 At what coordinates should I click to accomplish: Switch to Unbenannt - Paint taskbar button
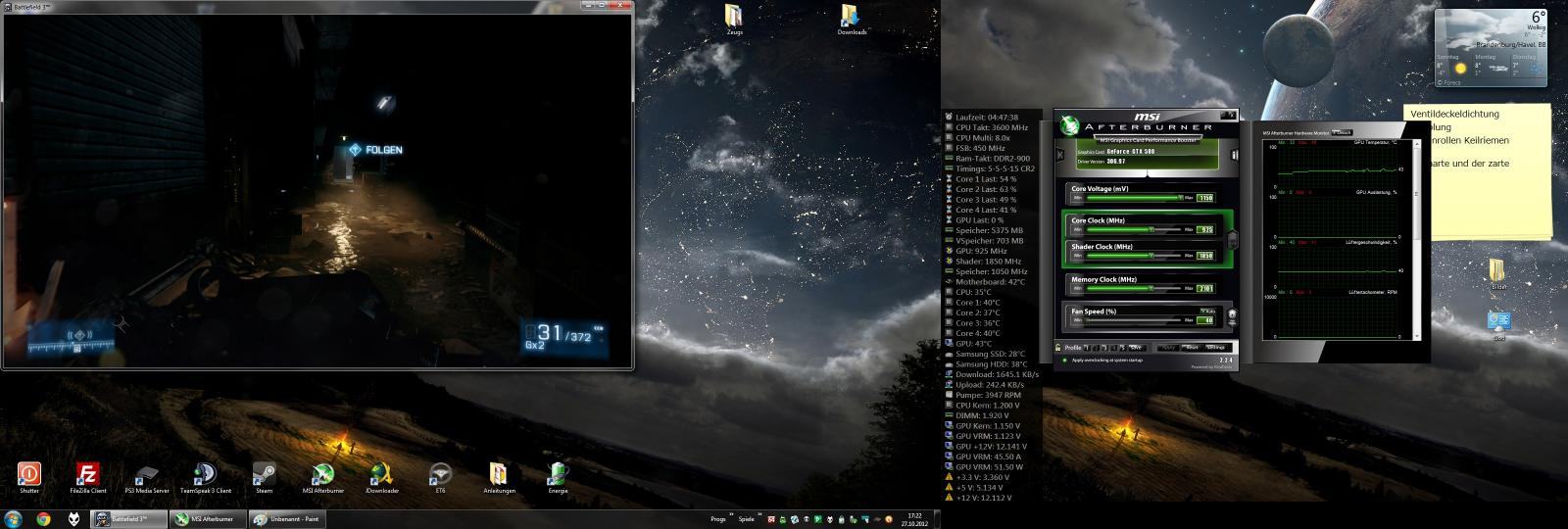click(286, 518)
